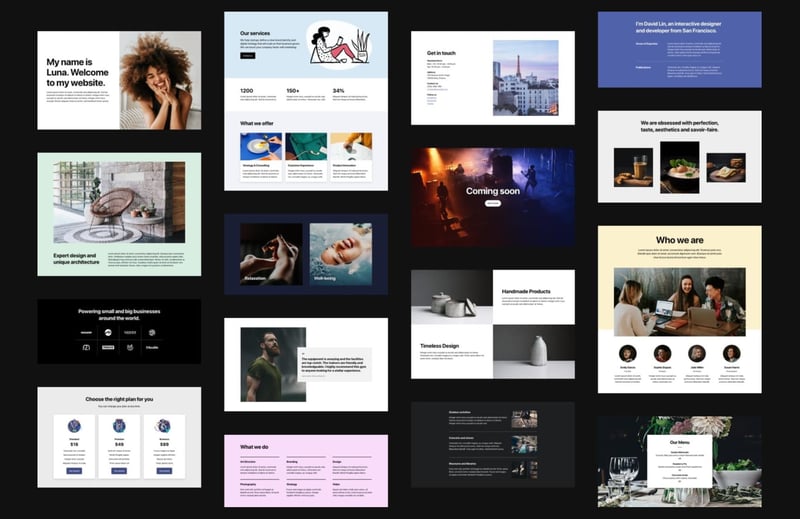Click the 'Get in touch' heading
The width and height of the screenshot is (800, 519).
pos(441,53)
